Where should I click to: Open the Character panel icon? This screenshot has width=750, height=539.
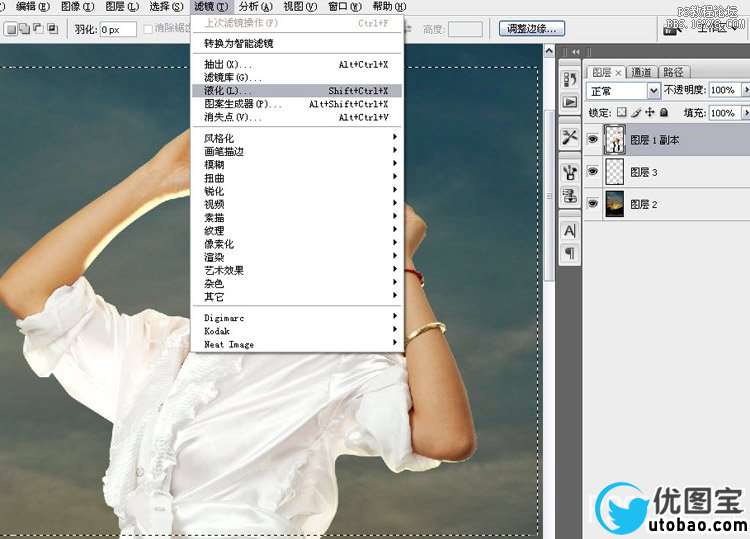click(570, 231)
